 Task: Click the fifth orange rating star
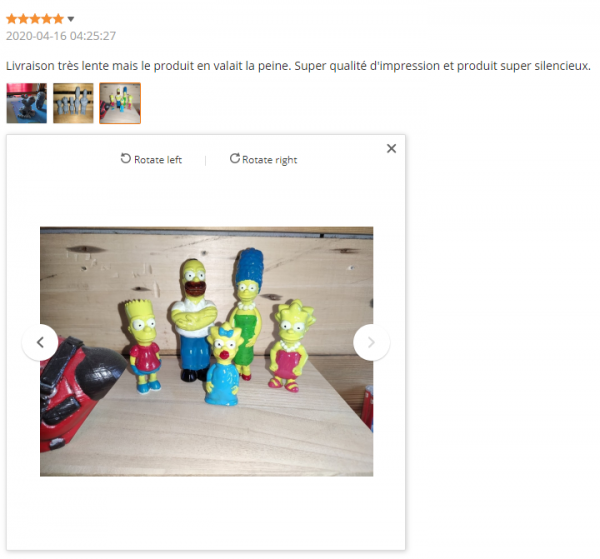coord(58,18)
